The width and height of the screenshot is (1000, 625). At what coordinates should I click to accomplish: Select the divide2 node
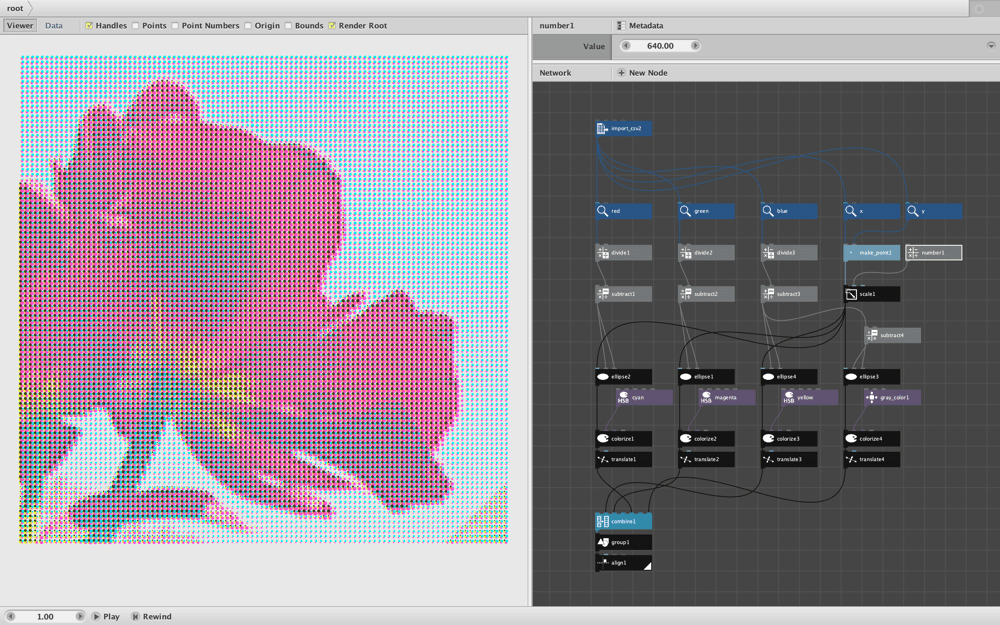point(707,253)
